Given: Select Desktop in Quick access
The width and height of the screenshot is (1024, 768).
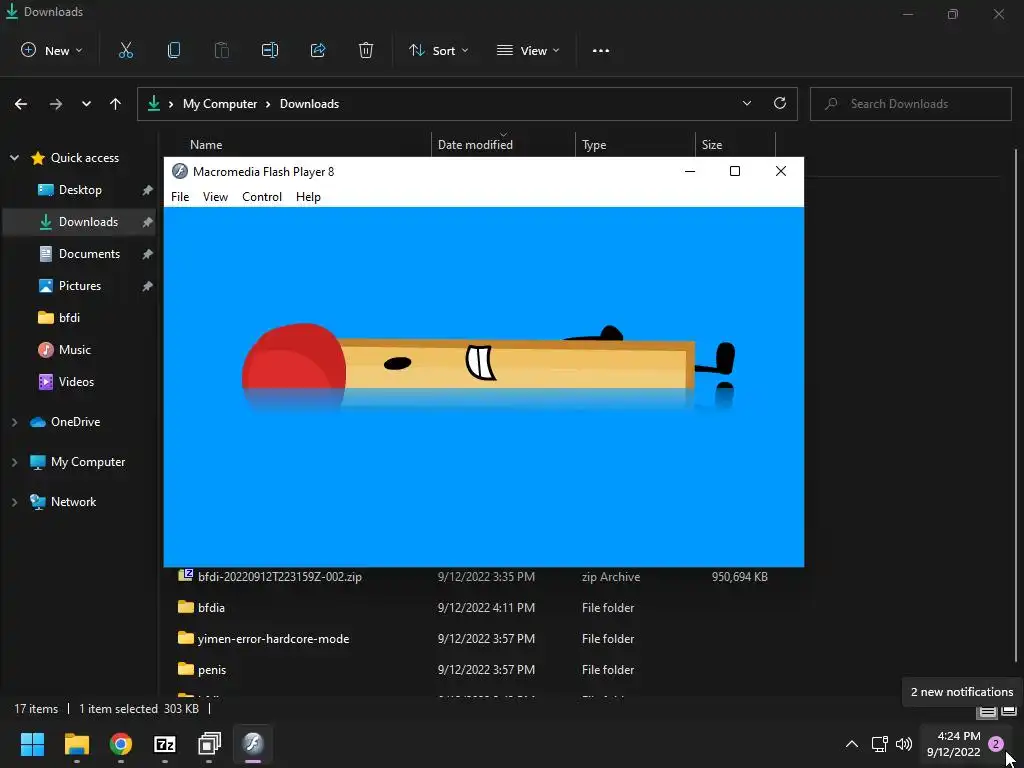Looking at the screenshot, I should point(80,190).
